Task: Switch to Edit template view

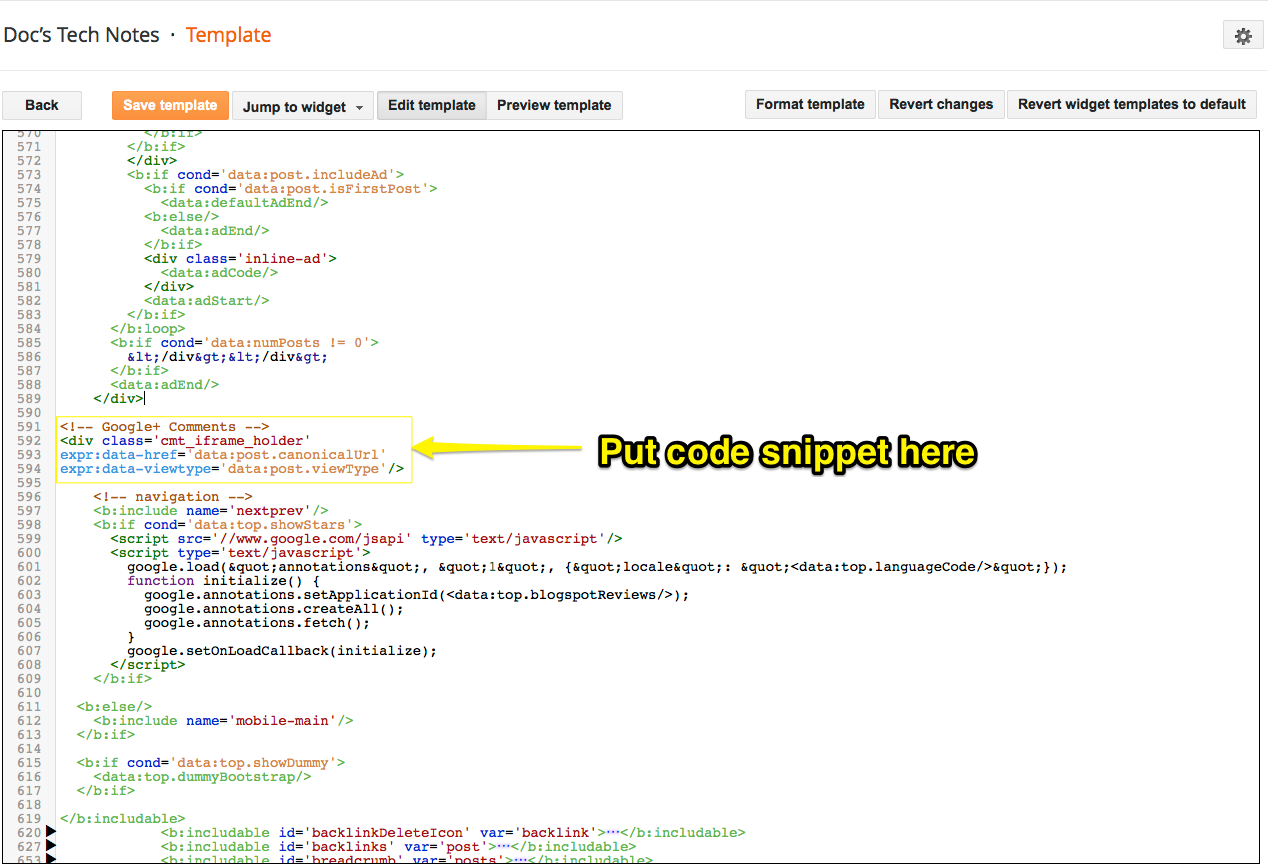Action: pyautogui.click(x=432, y=105)
